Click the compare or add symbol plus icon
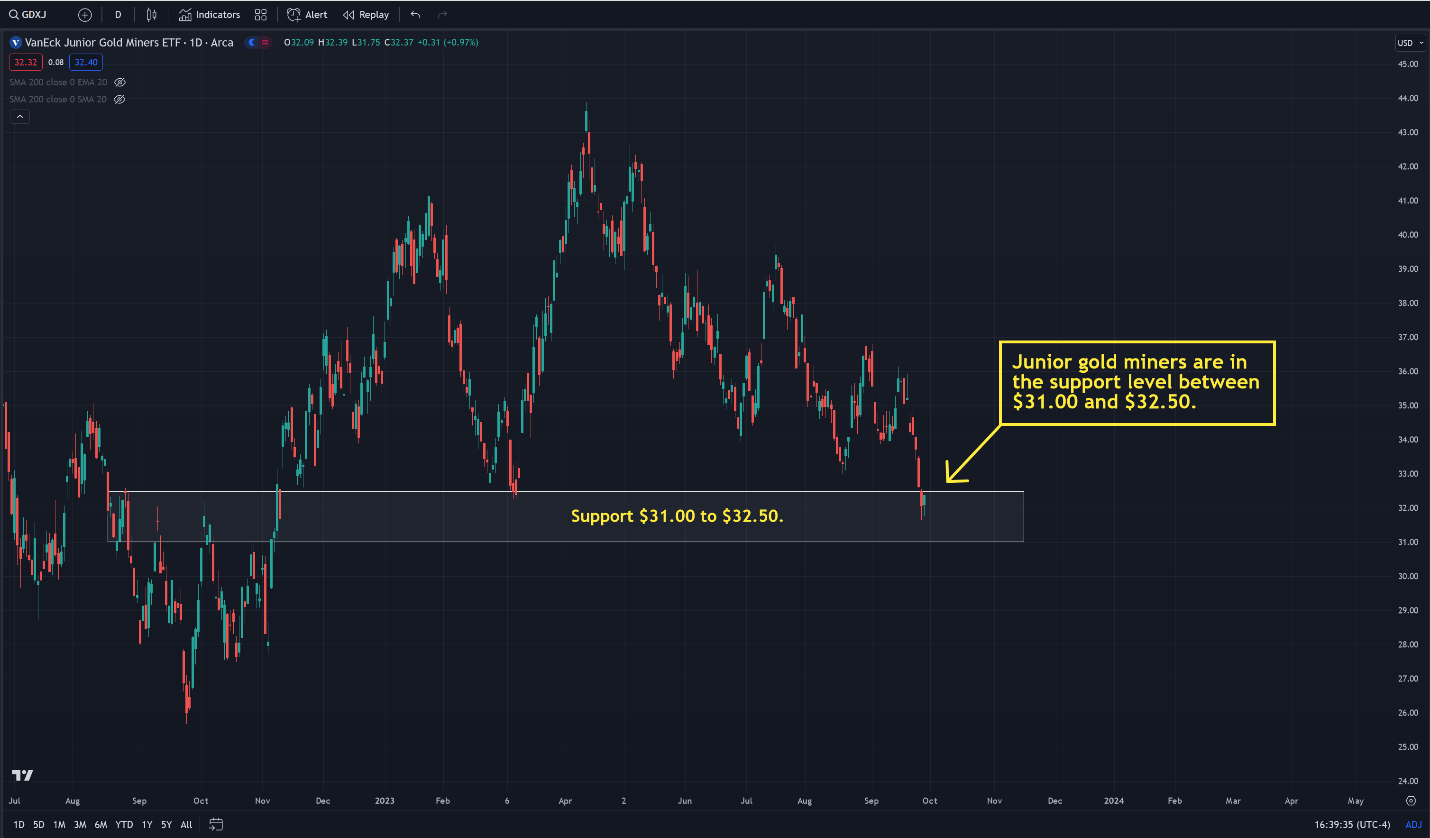Viewport: 1430px width, 838px height. point(84,15)
